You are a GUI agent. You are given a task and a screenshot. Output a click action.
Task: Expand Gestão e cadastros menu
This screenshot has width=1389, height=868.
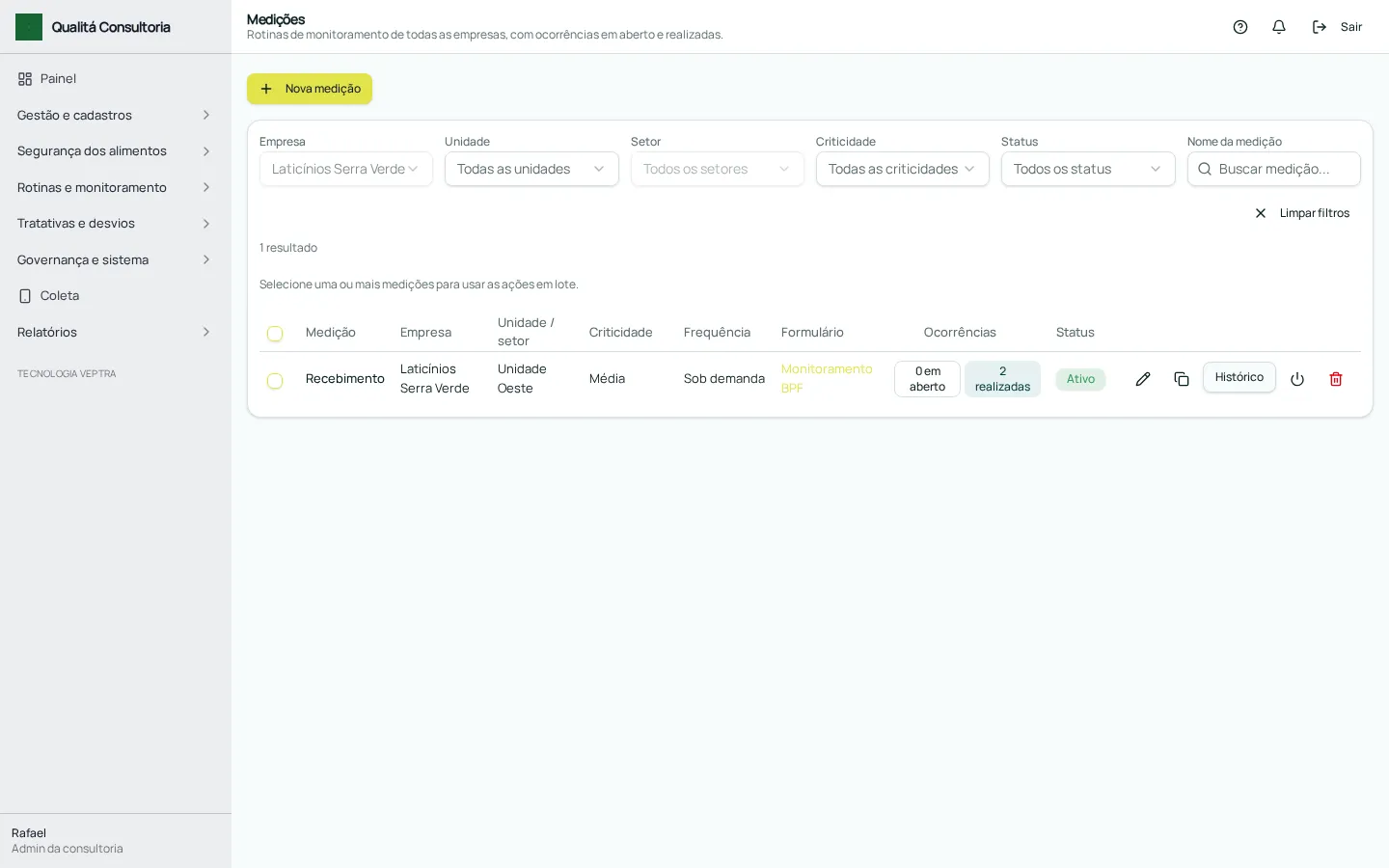(116, 115)
